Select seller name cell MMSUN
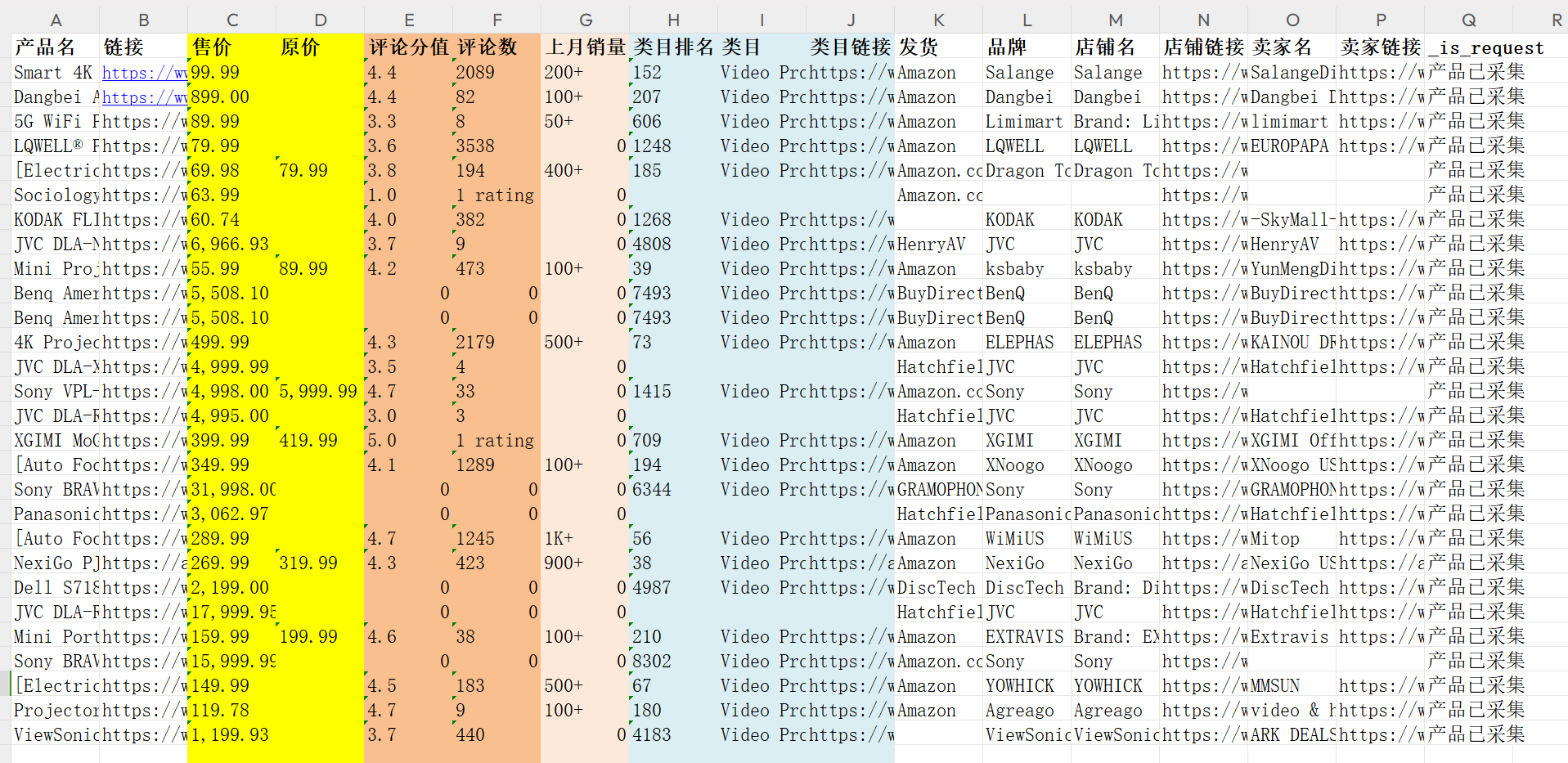This screenshot has width=1568, height=763. pos(1292,685)
